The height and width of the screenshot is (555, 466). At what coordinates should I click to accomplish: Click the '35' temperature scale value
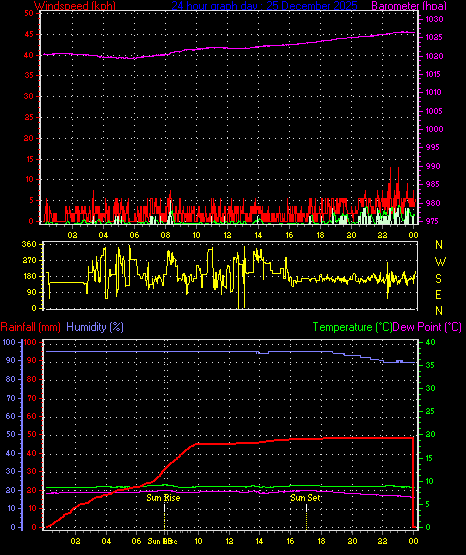point(430,365)
